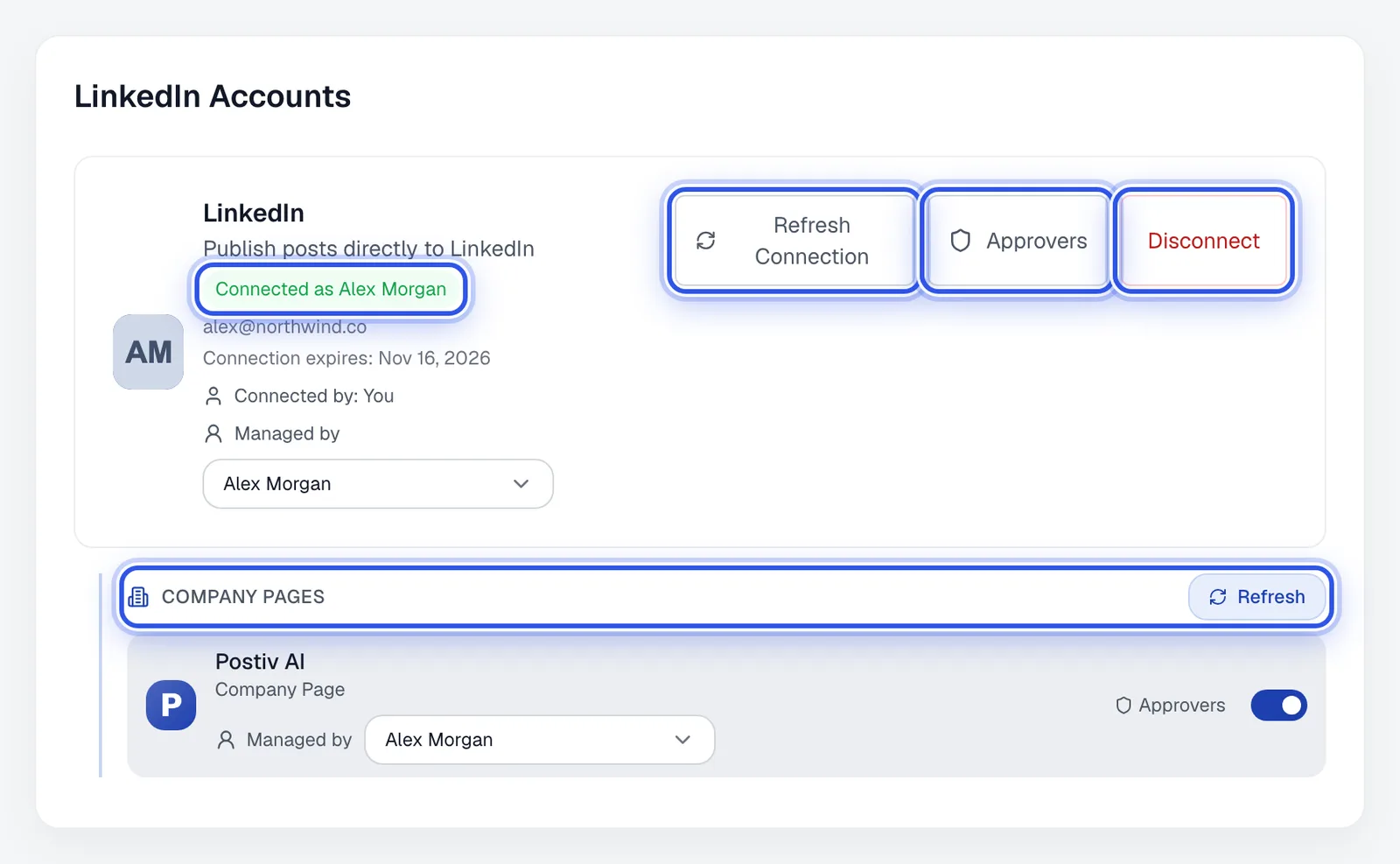Toggle the Postiv AI company page switch
Screen dimensions: 1400x864
[1278, 706]
